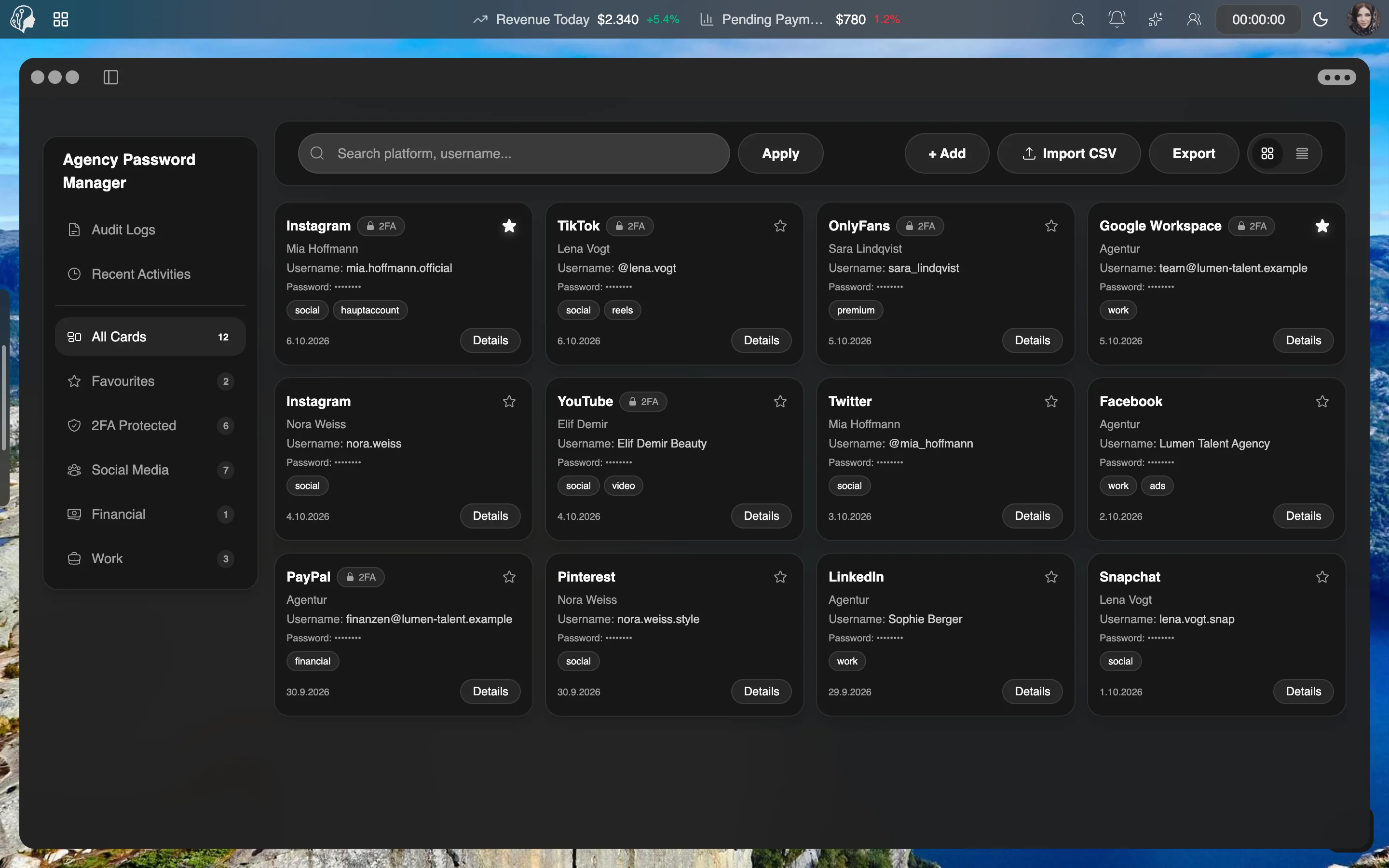Open the user account icon
Image resolution: width=1389 pixels, height=868 pixels.
point(1194,19)
